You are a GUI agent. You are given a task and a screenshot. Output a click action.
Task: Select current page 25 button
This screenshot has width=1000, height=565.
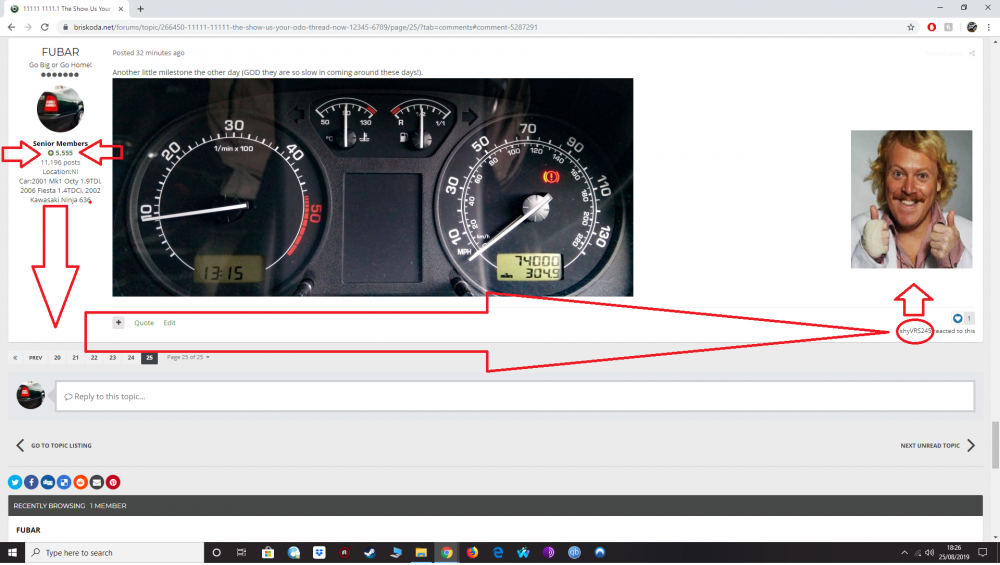click(x=149, y=358)
